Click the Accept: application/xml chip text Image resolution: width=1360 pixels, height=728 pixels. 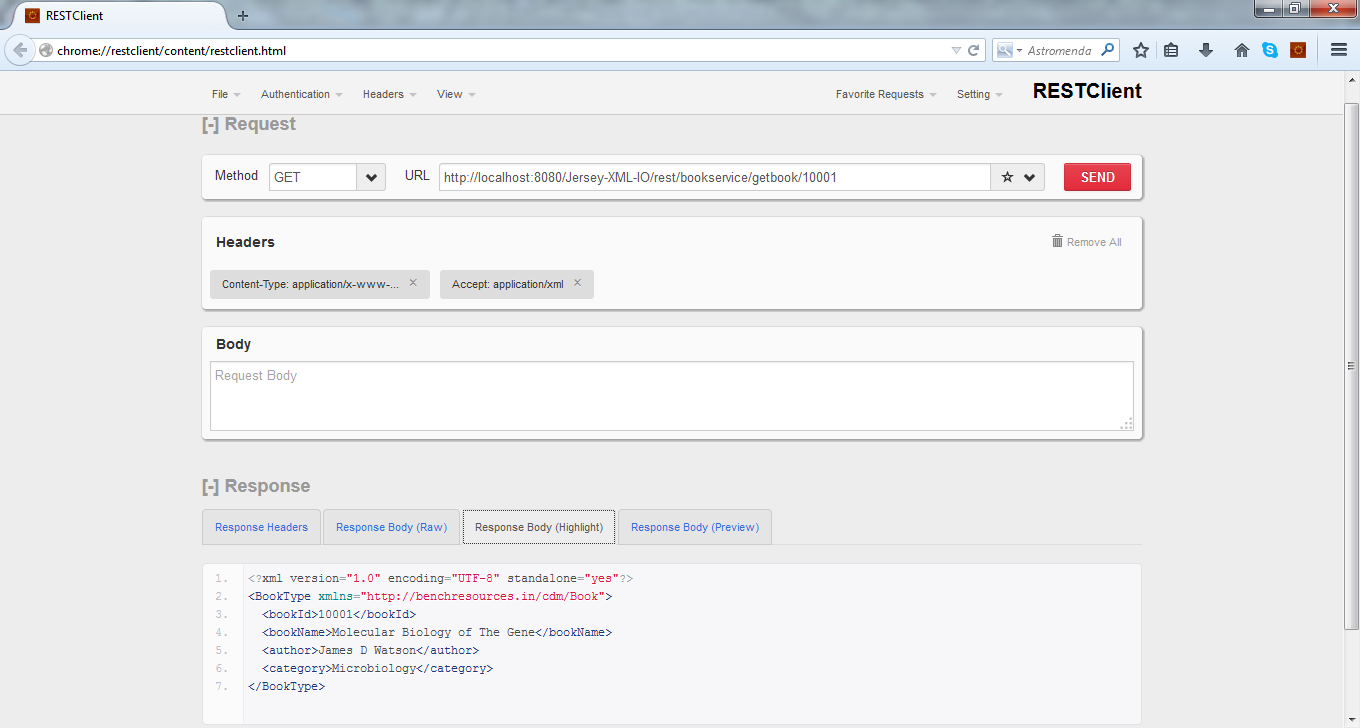click(x=507, y=284)
